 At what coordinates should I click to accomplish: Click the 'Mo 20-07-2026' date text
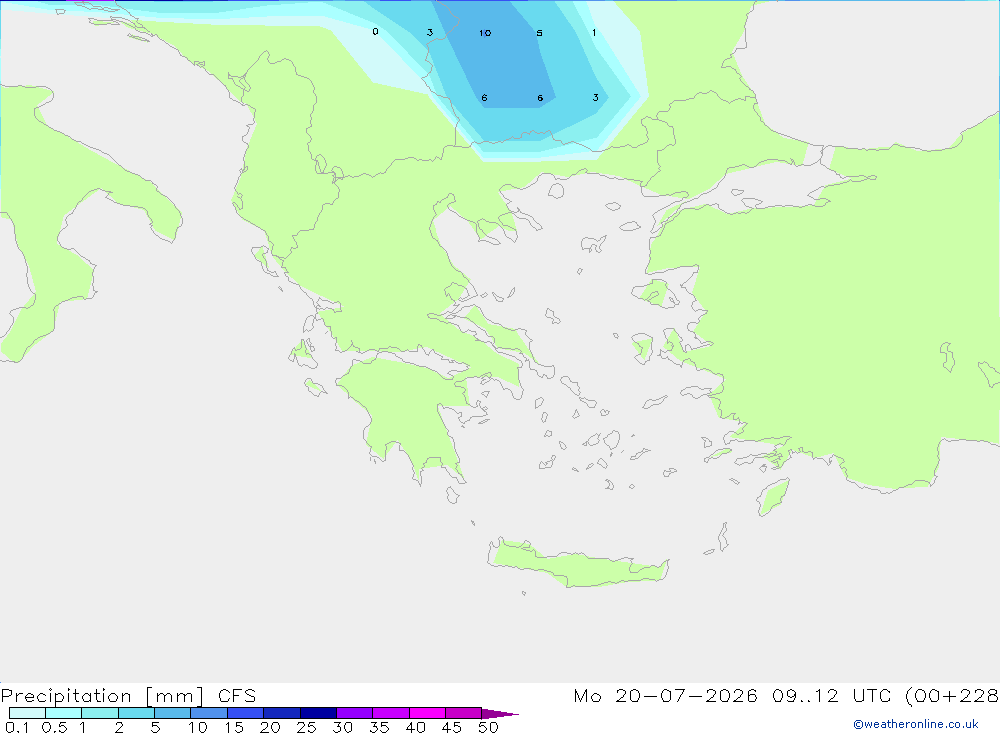point(666,696)
